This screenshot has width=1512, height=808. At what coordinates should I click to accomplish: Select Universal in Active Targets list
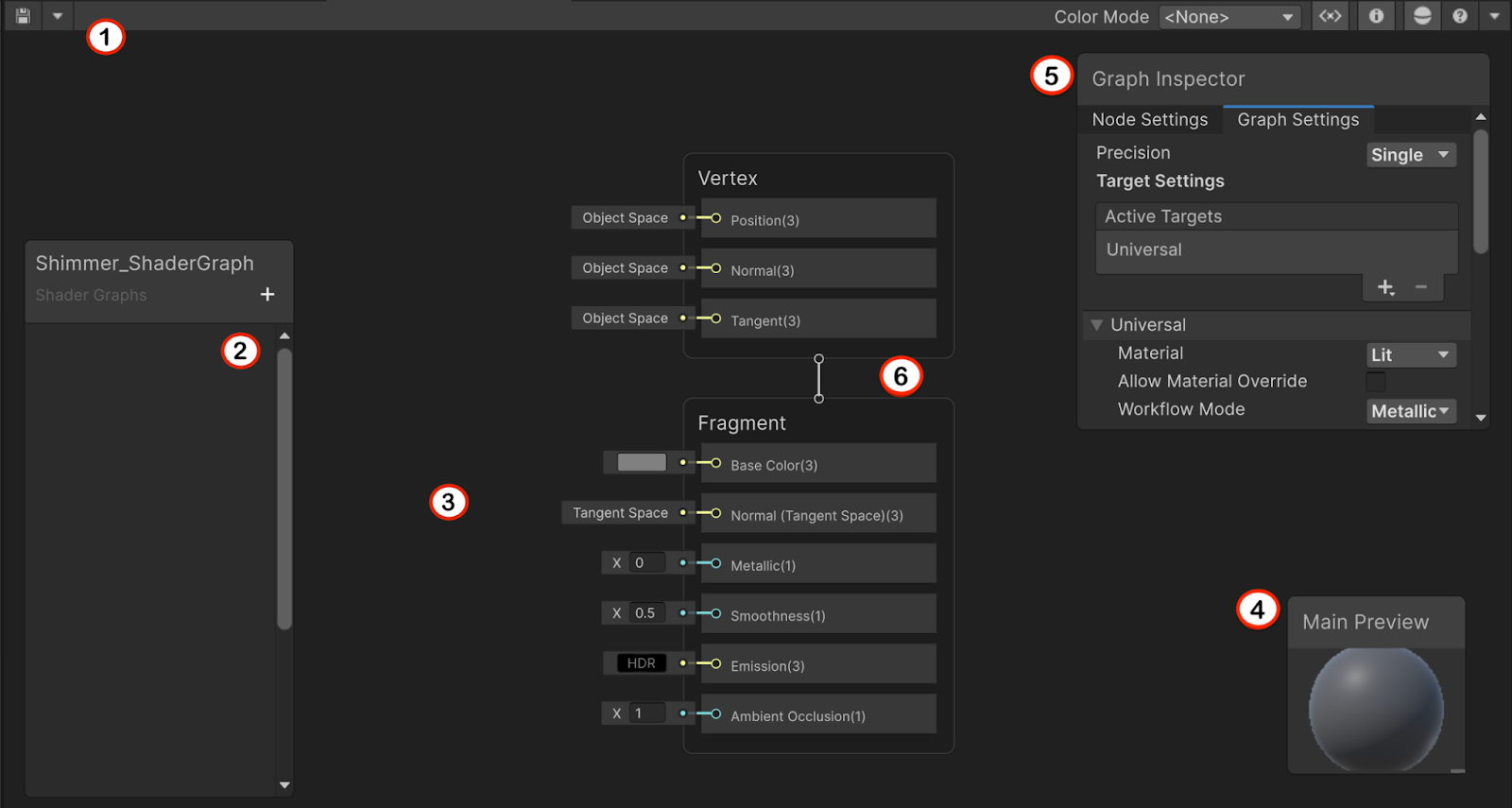click(1143, 250)
